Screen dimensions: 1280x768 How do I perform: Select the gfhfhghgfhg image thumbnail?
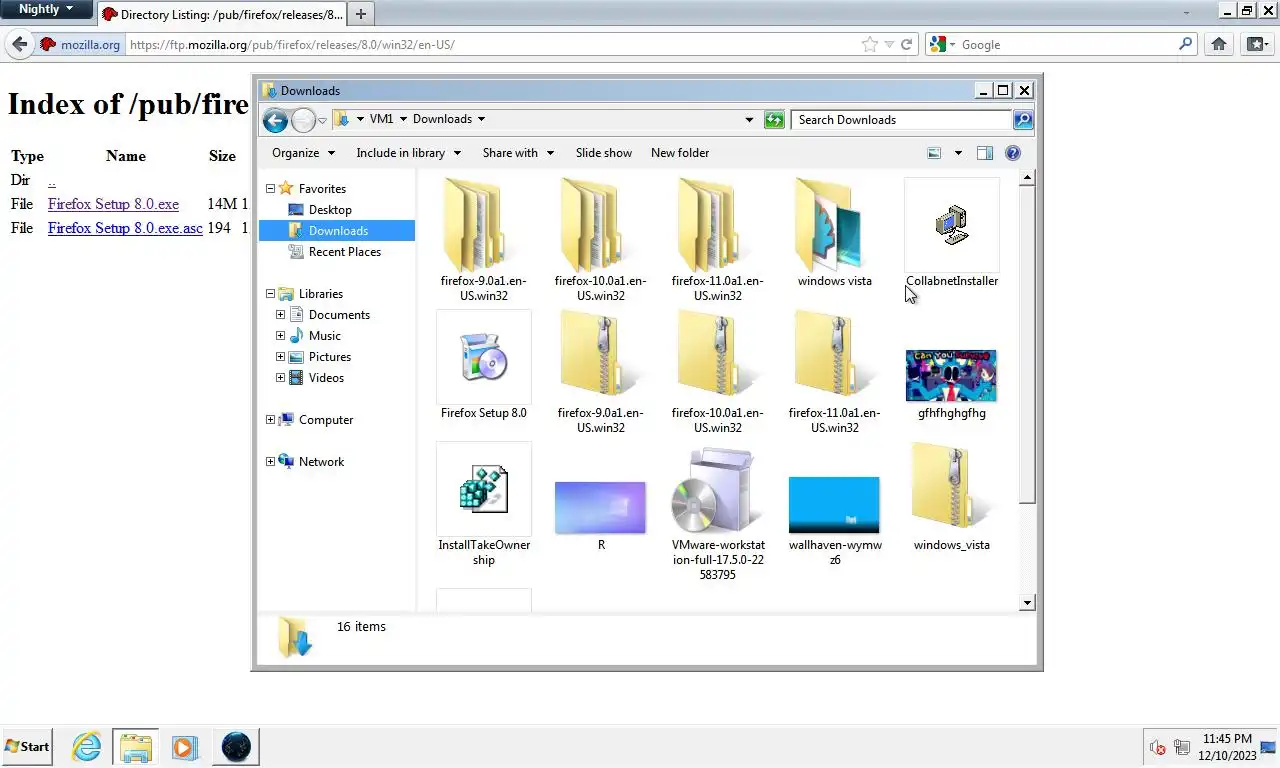(951, 375)
